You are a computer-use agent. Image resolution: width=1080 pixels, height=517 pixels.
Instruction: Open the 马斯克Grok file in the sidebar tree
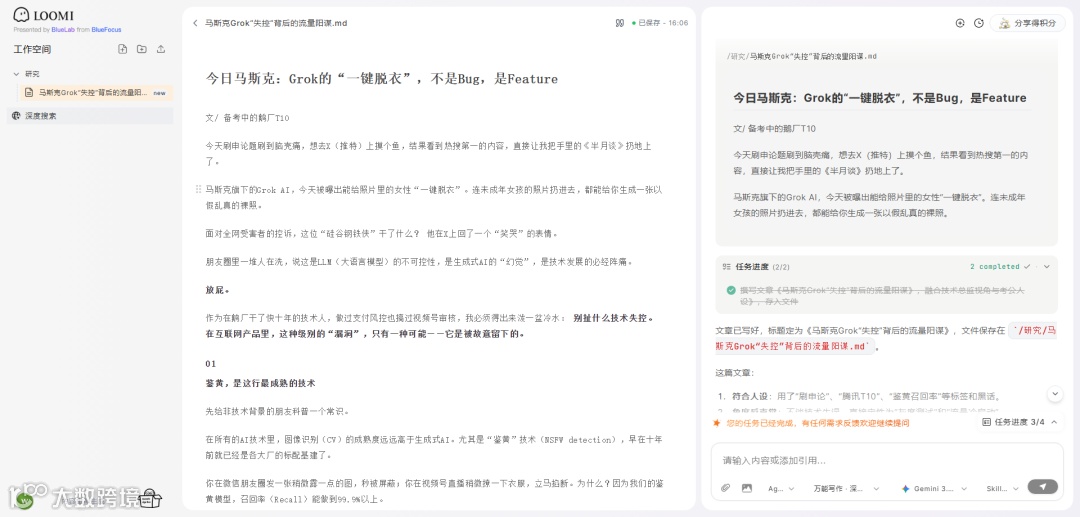click(96, 92)
